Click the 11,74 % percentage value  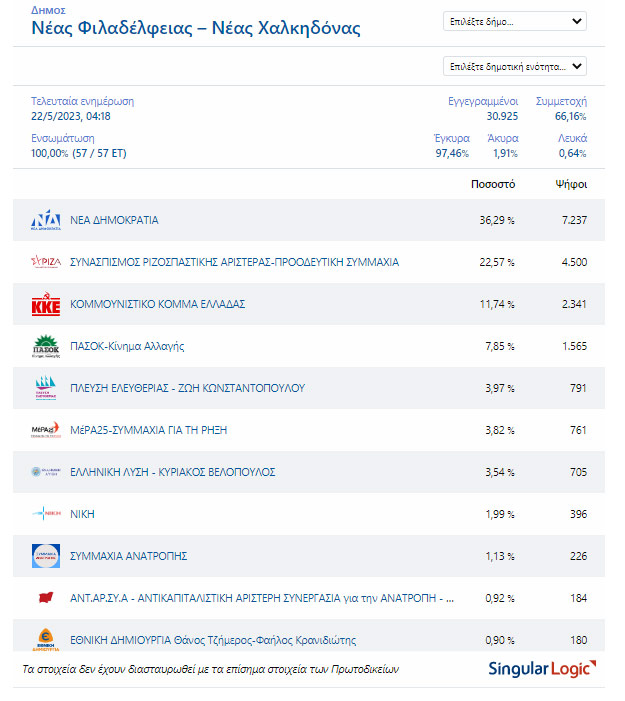point(497,304)
